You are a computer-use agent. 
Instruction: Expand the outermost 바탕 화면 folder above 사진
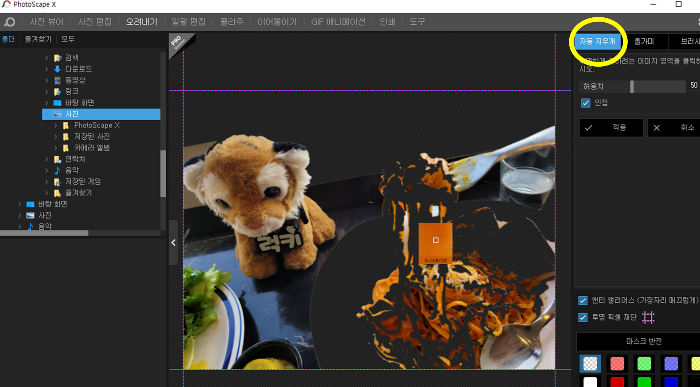[x=20, y=204]
